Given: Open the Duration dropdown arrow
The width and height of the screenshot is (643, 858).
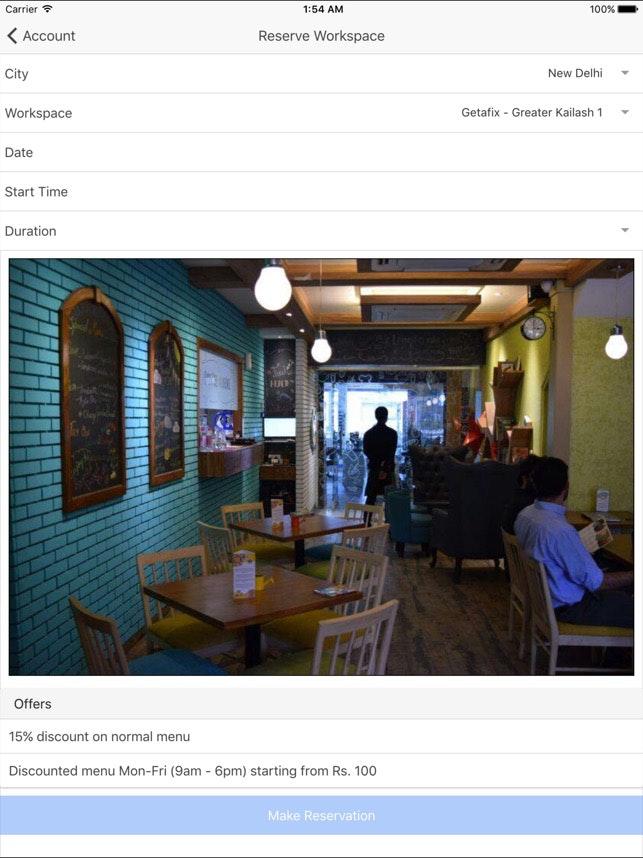Looking at the screenshot, I should click(625, 230).
